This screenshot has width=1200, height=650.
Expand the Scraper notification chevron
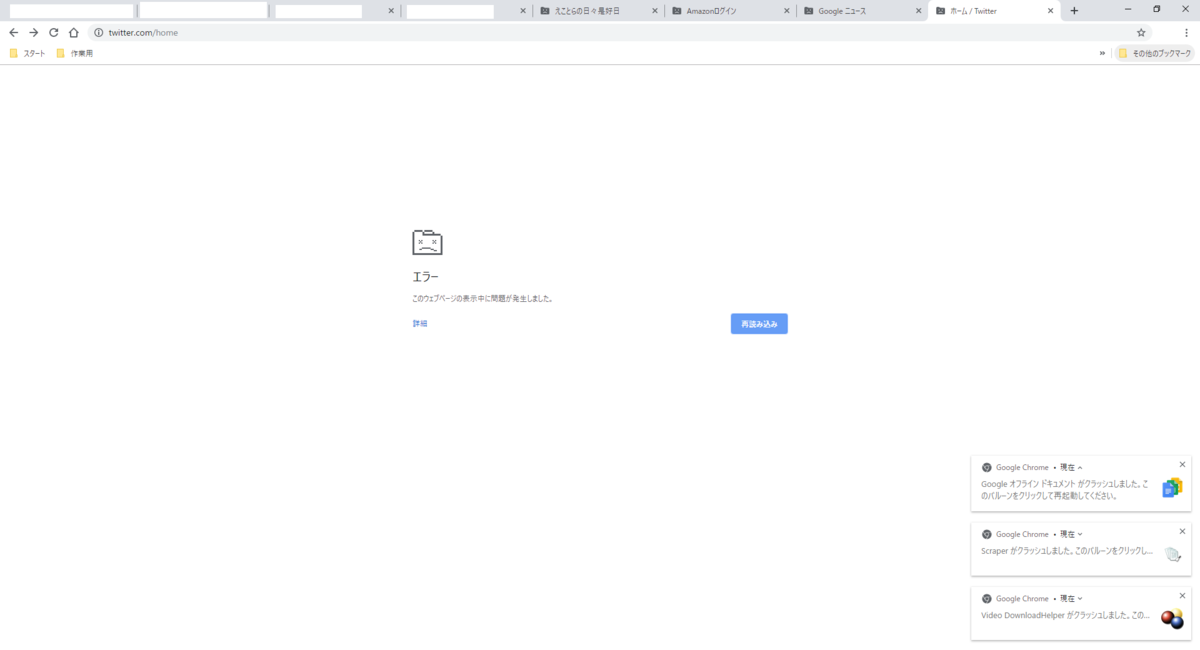point(1080,534)
